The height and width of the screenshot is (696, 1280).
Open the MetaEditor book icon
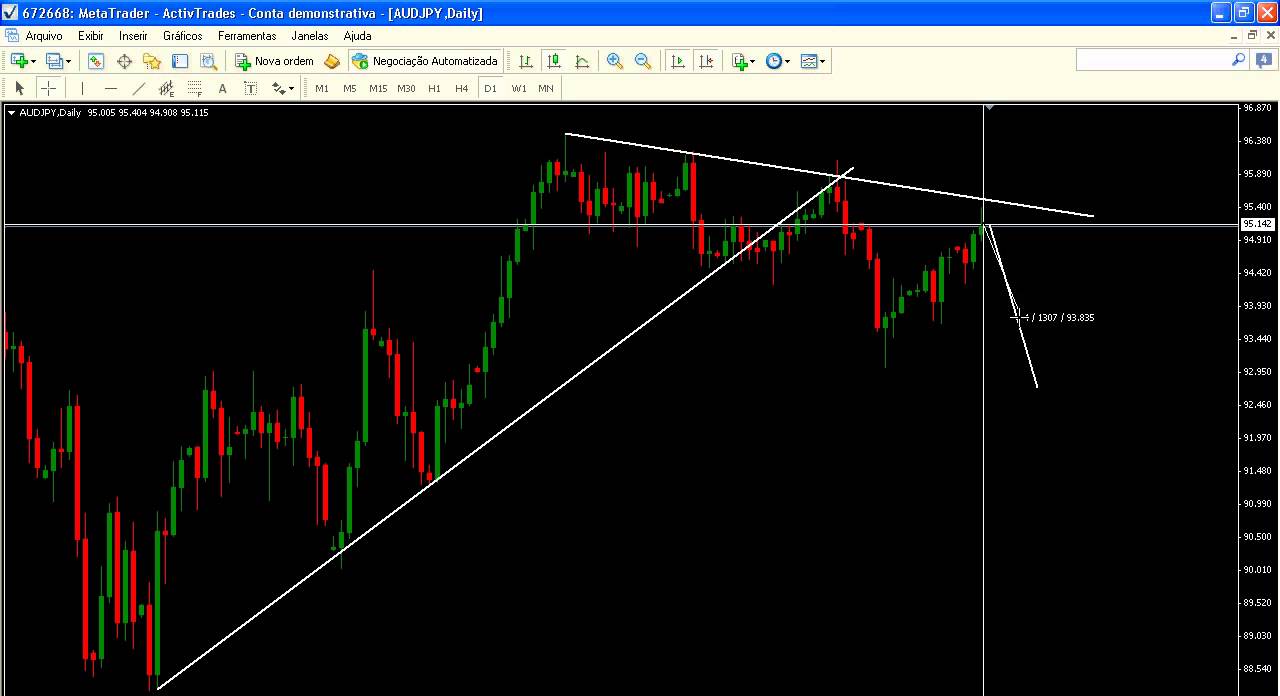coord(332,61)
